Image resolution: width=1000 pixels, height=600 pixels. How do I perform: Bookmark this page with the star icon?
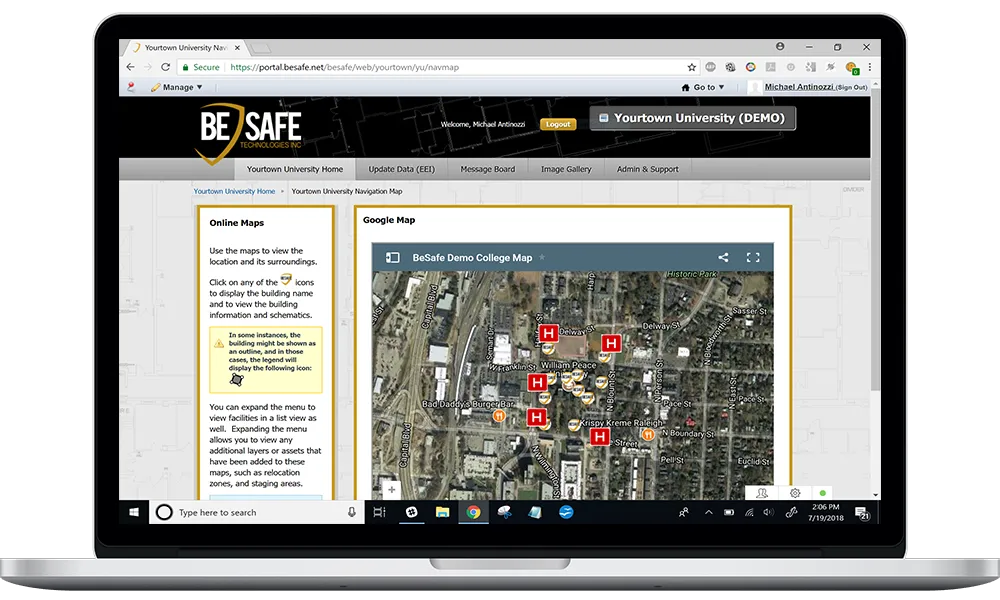tap(691, 67)
